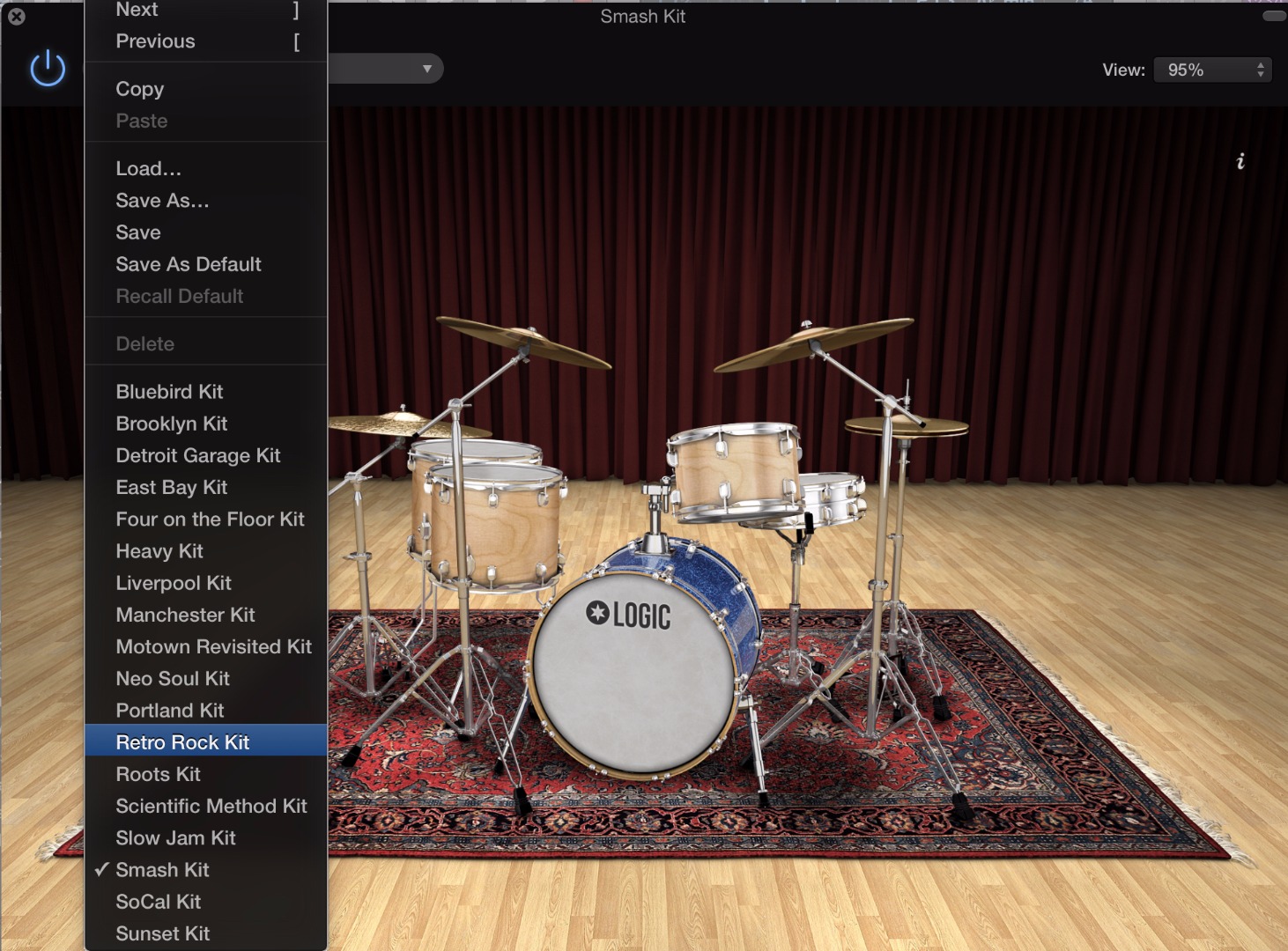Open the Load... dialog from the menu
Screen dimensions: 1288x951
tap(206, 168)
